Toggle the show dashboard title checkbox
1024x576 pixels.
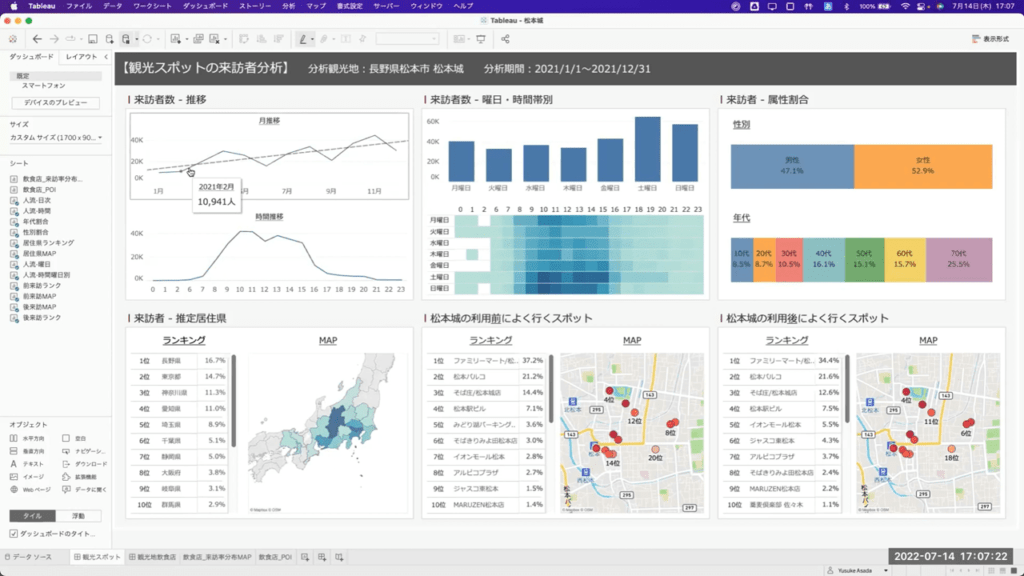pyautogui.click(x=13, y=534)
